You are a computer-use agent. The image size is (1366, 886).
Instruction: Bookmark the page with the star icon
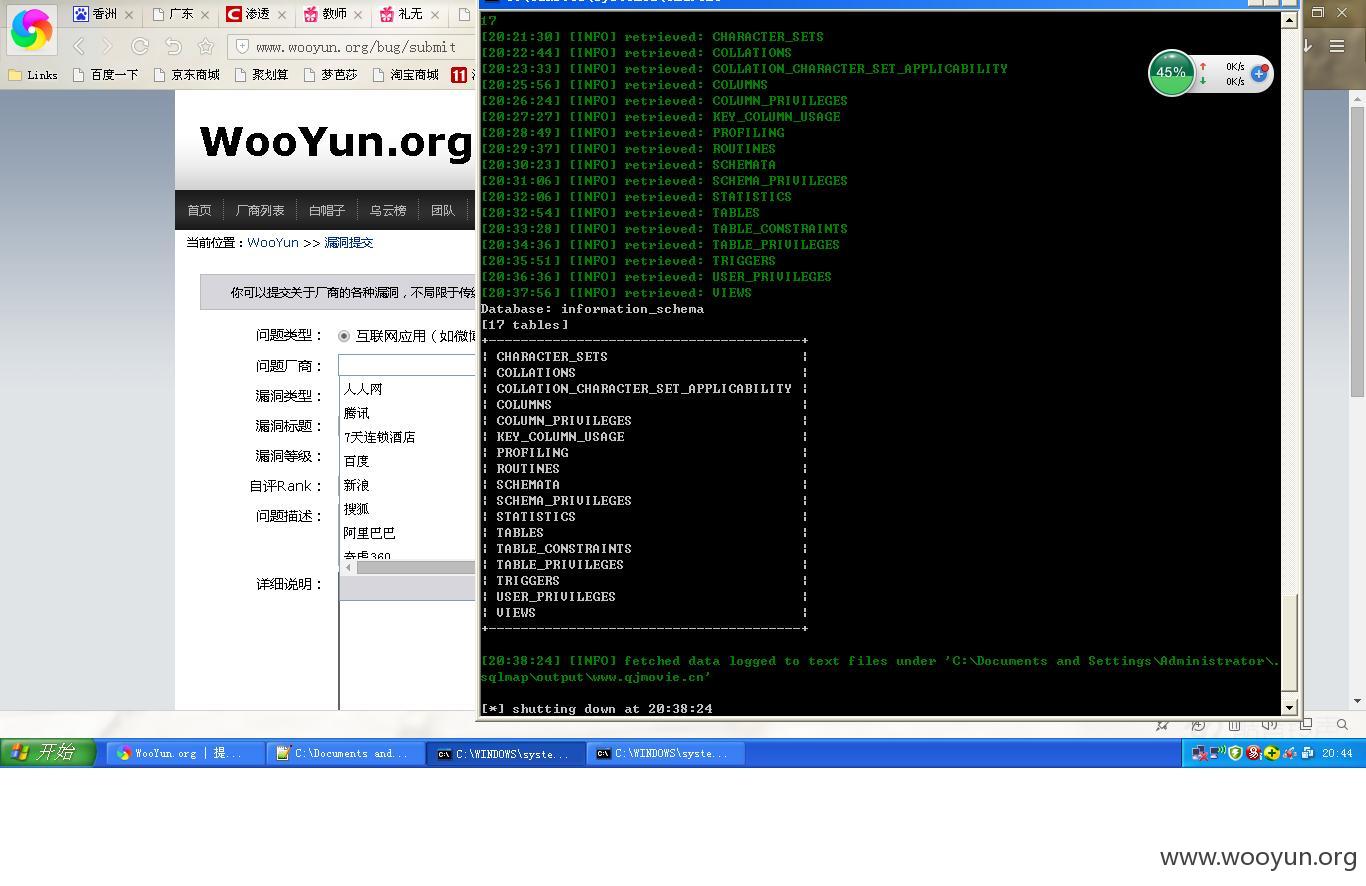[206, 46]
